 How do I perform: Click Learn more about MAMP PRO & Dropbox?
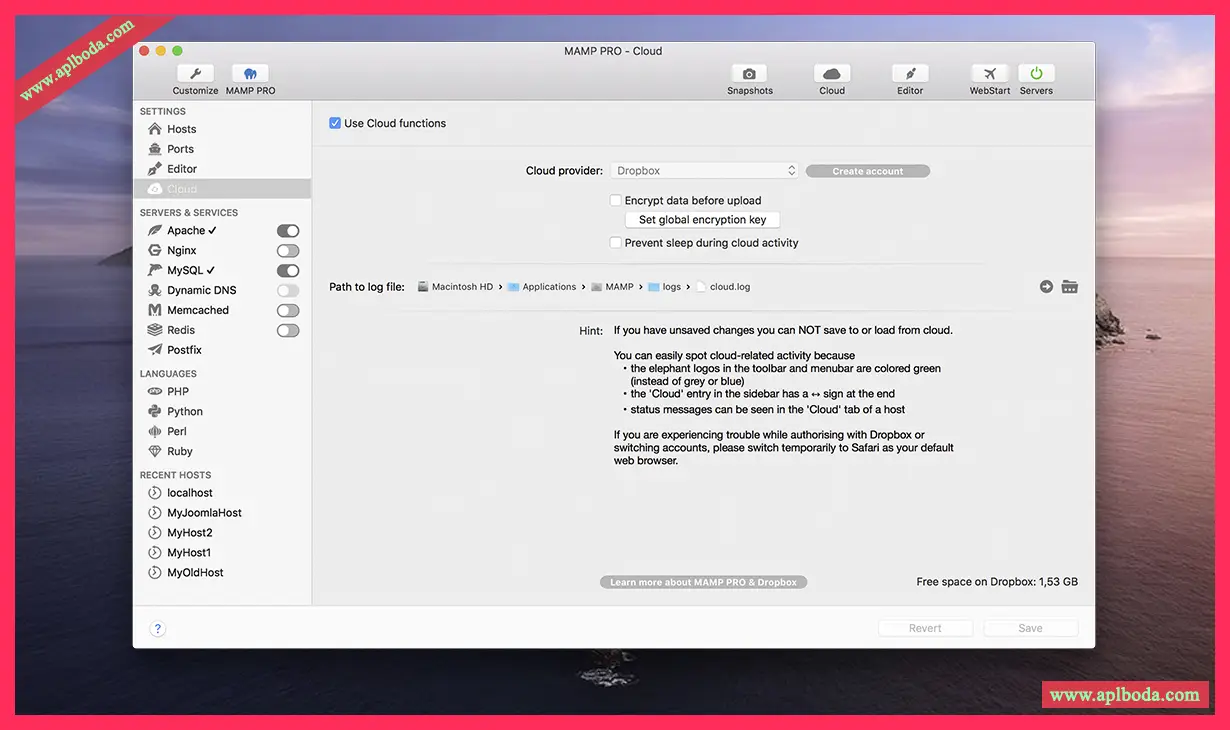(703, 582)
